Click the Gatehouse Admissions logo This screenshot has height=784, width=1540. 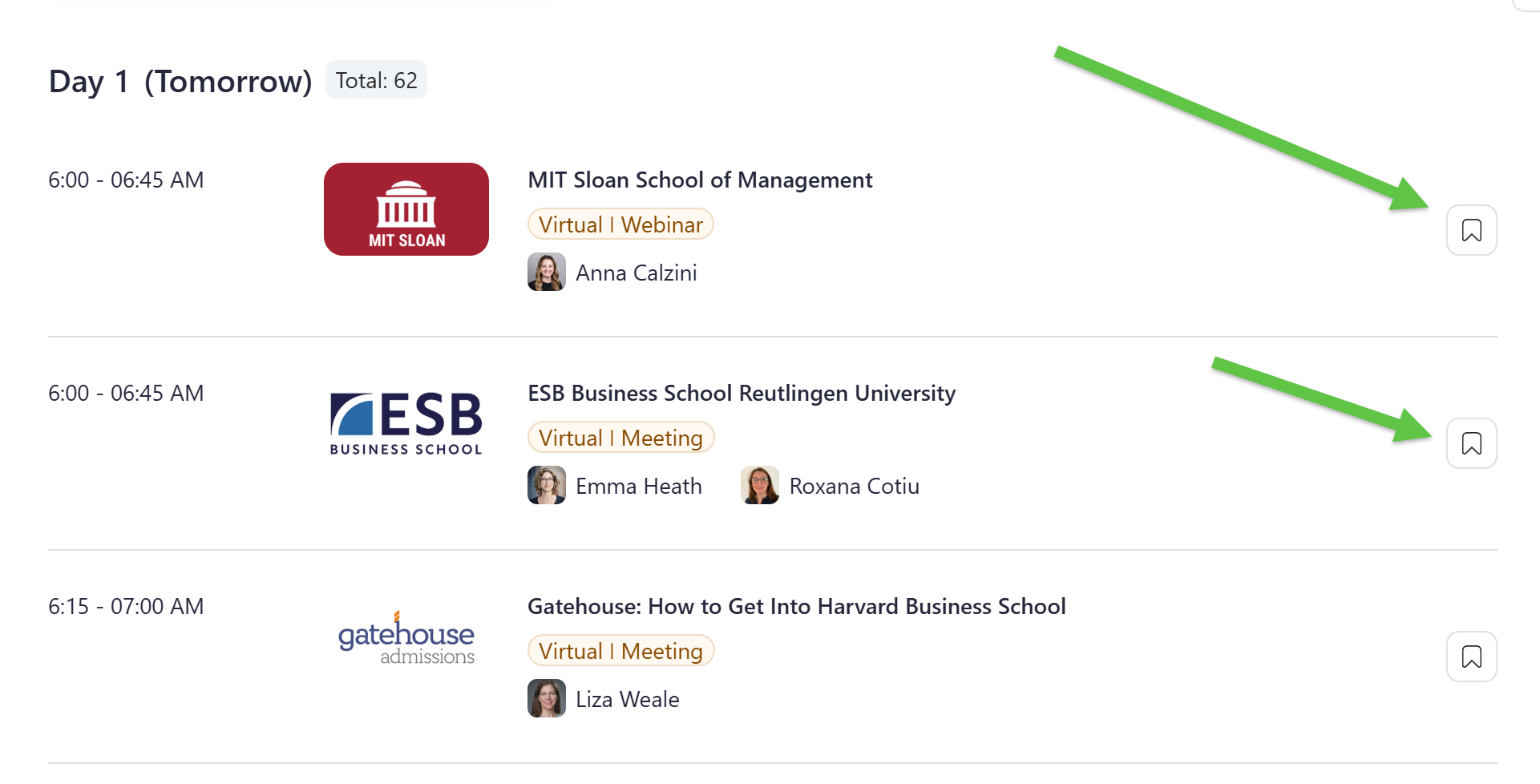[406, 637]
